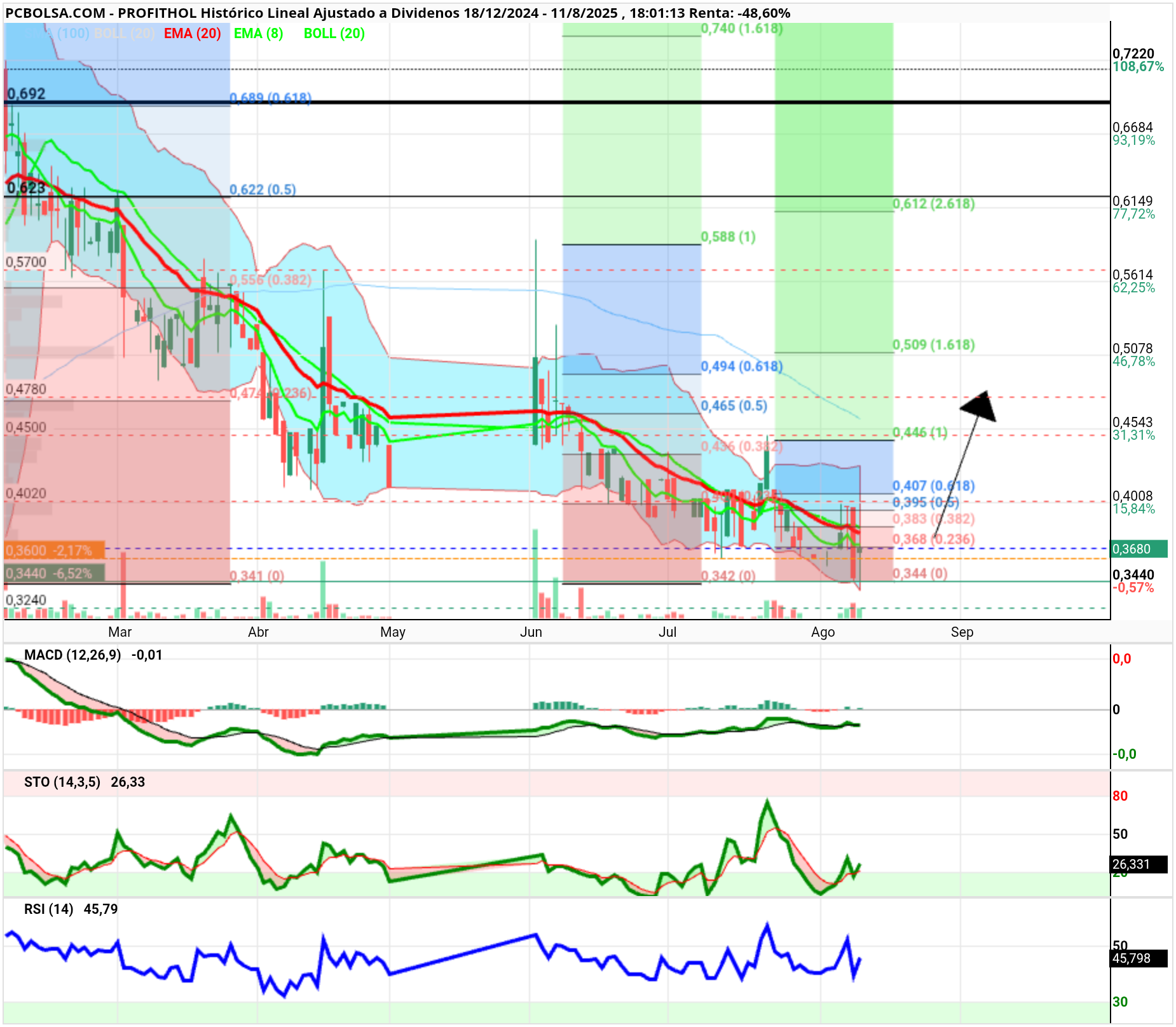Click the 0,4543 price axis label

point(1133,422)
